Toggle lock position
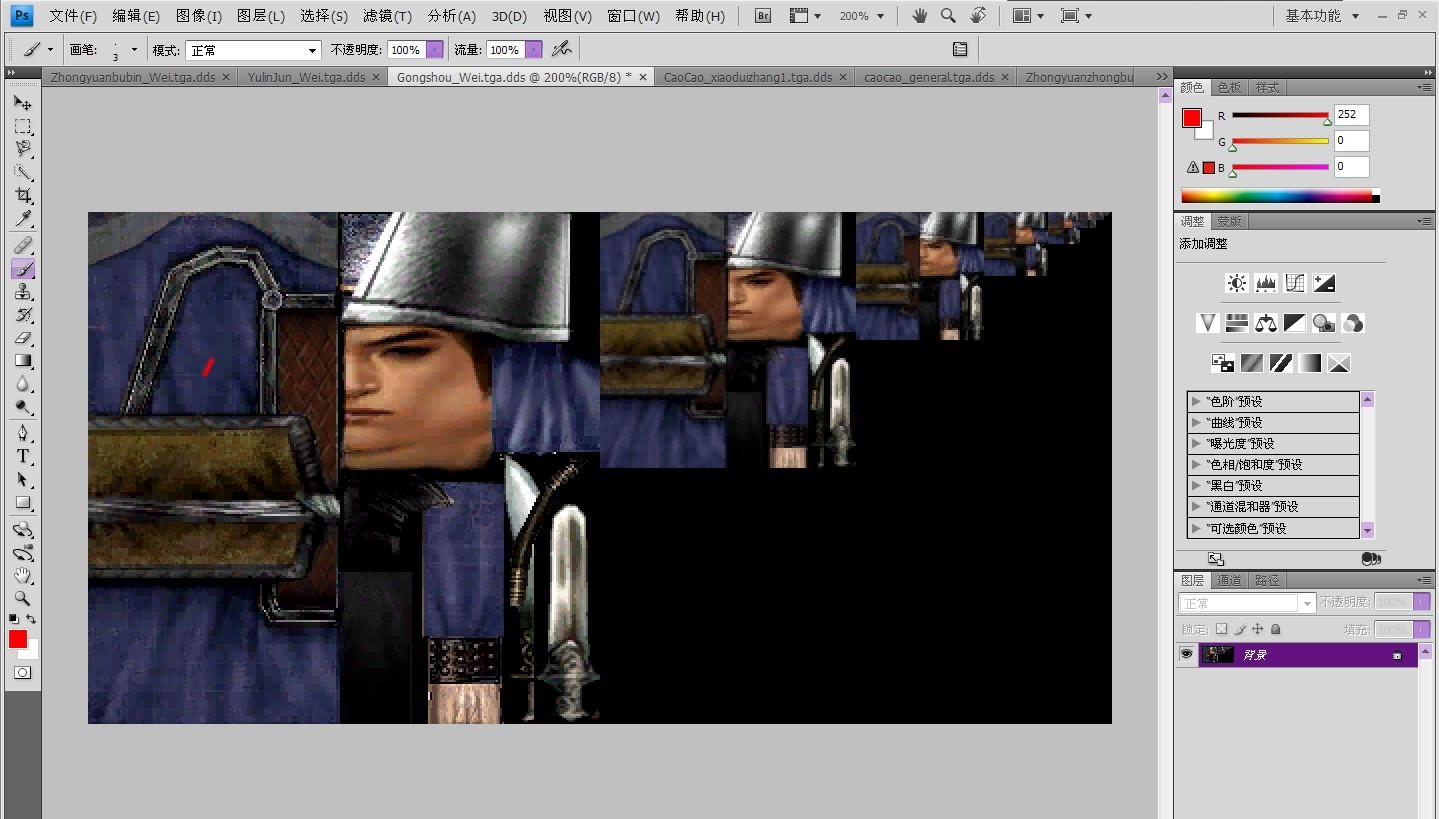1439x819 pixels. click(1258, 629)
